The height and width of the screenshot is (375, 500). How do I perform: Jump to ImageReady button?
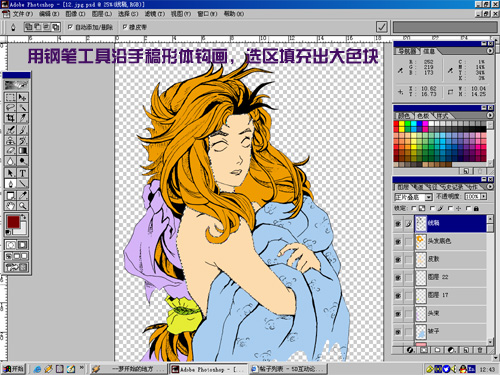click(16, 267)
